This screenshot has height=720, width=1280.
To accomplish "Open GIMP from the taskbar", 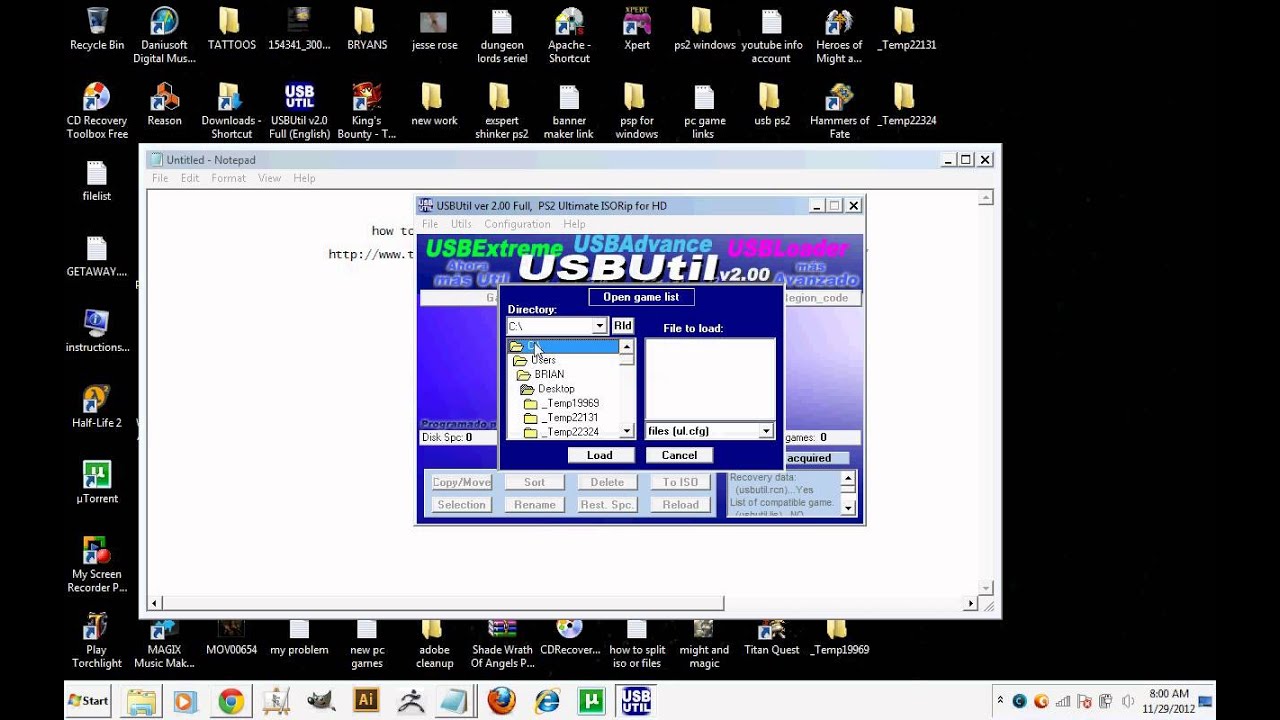I will [321, 701].
